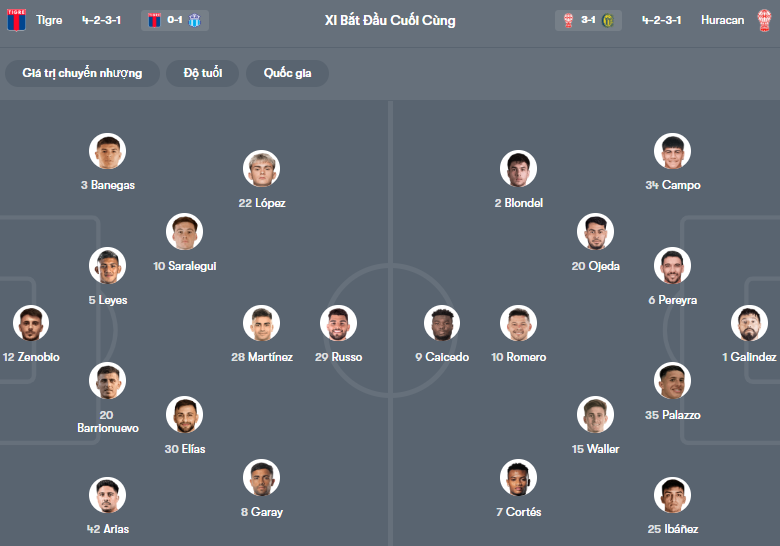Click Romero's player portrait
The image size is (780, 546).
tap(518, 324)
